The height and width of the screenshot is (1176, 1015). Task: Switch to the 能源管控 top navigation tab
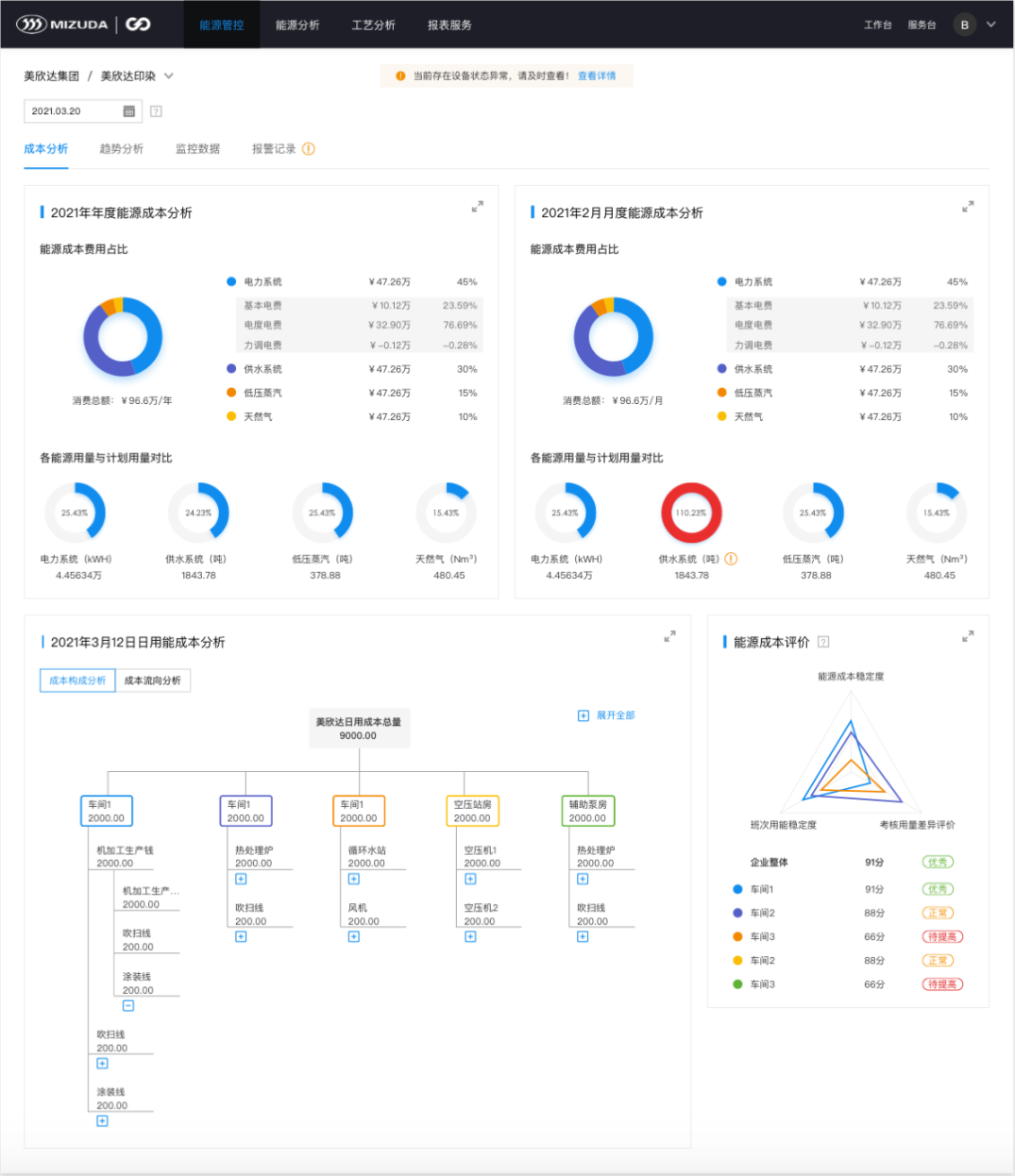pyautogui.click(x=222, y=25)
